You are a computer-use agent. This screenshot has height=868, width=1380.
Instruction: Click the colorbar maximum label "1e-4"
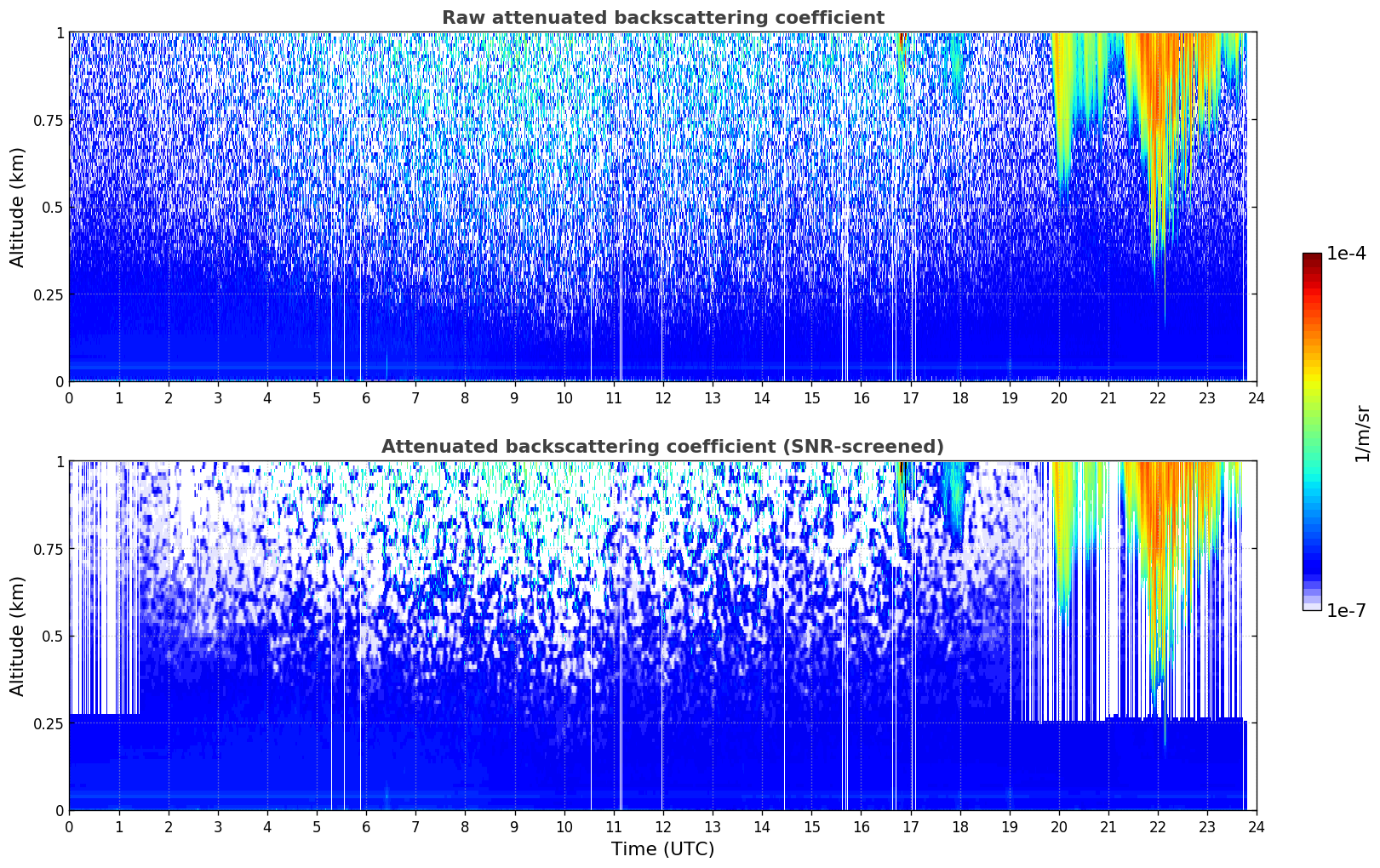1346,254
